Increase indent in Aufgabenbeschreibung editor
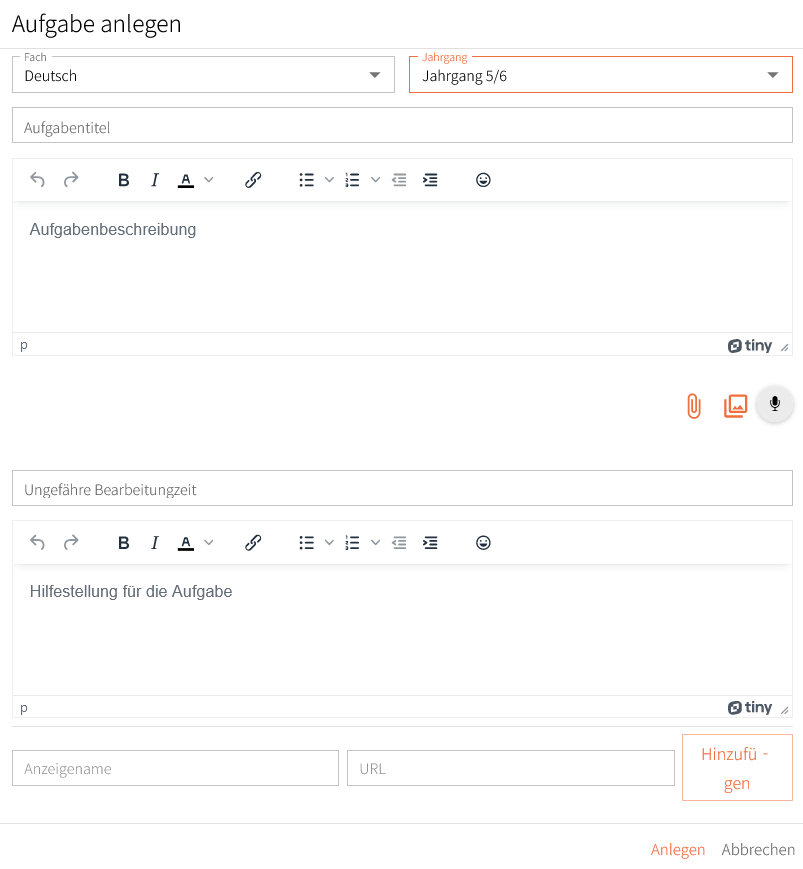This screenshot has width=803, height=869. click(430, 180)
